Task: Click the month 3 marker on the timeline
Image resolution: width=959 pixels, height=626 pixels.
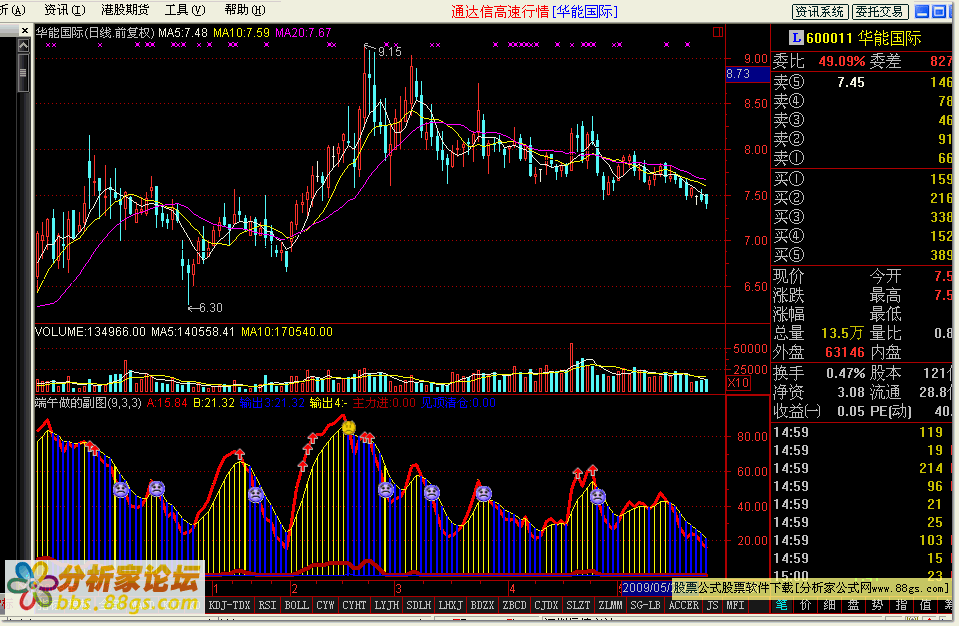Action: (398, 589)
